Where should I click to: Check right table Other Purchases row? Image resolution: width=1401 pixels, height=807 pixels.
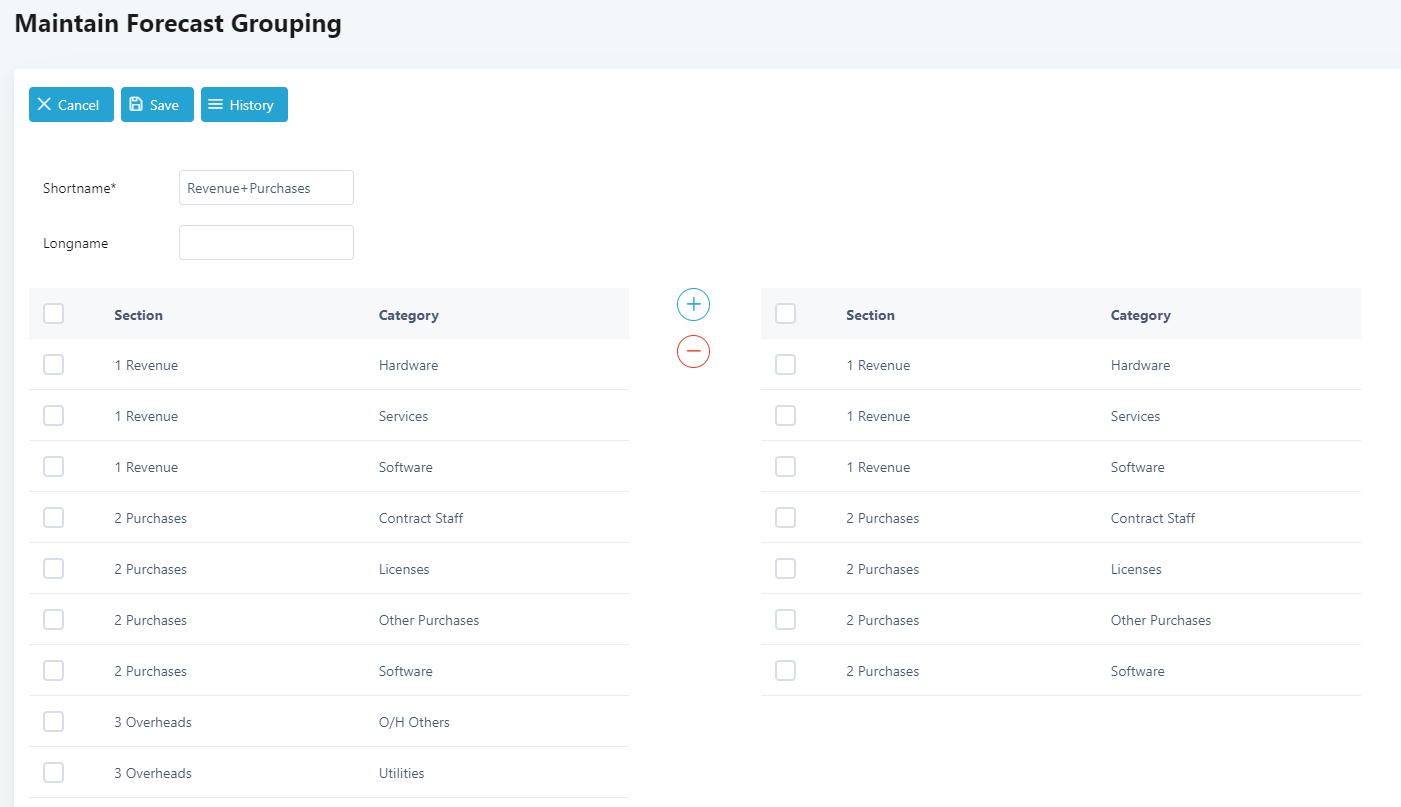(786, 620)
